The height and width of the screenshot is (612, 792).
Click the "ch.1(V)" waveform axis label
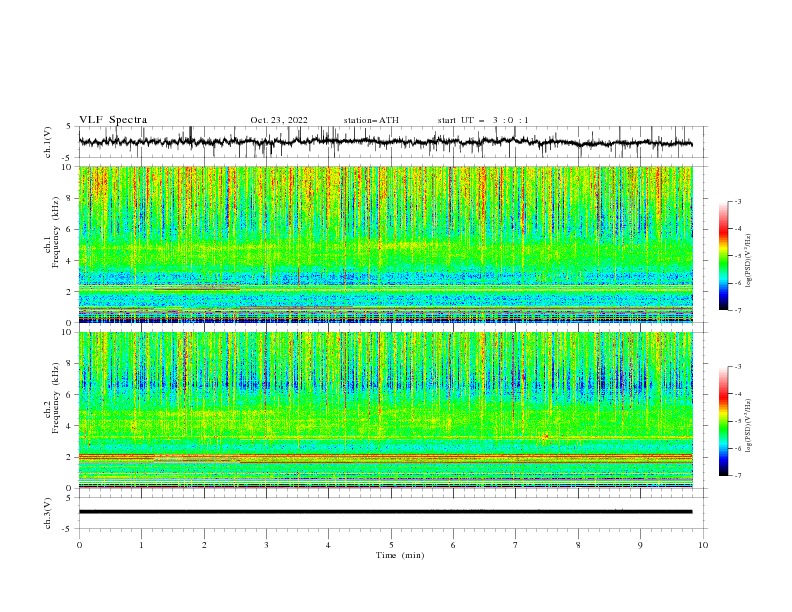pos(48,142)
